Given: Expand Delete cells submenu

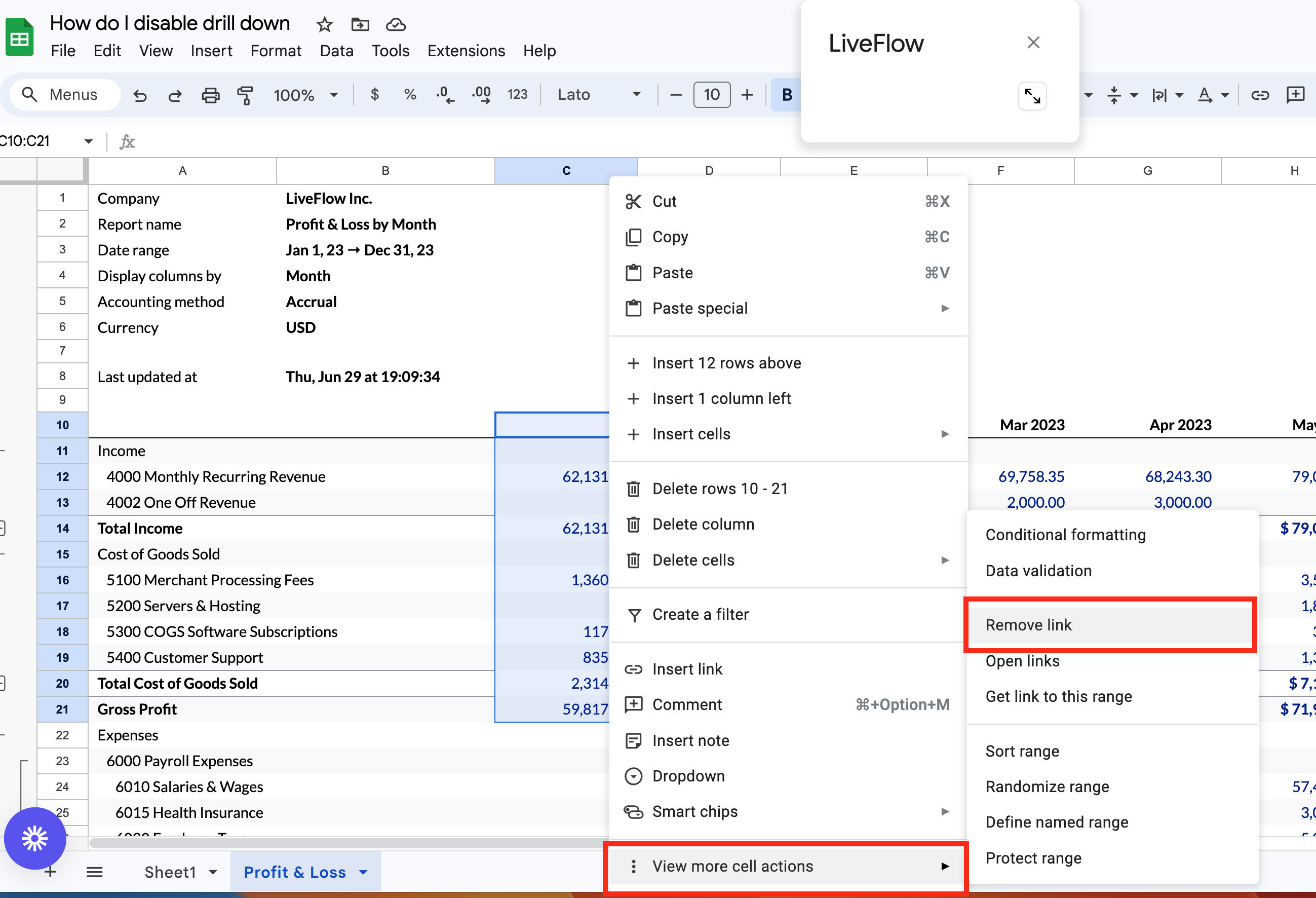Looking at the screenshot, I should tap(788, 560).
